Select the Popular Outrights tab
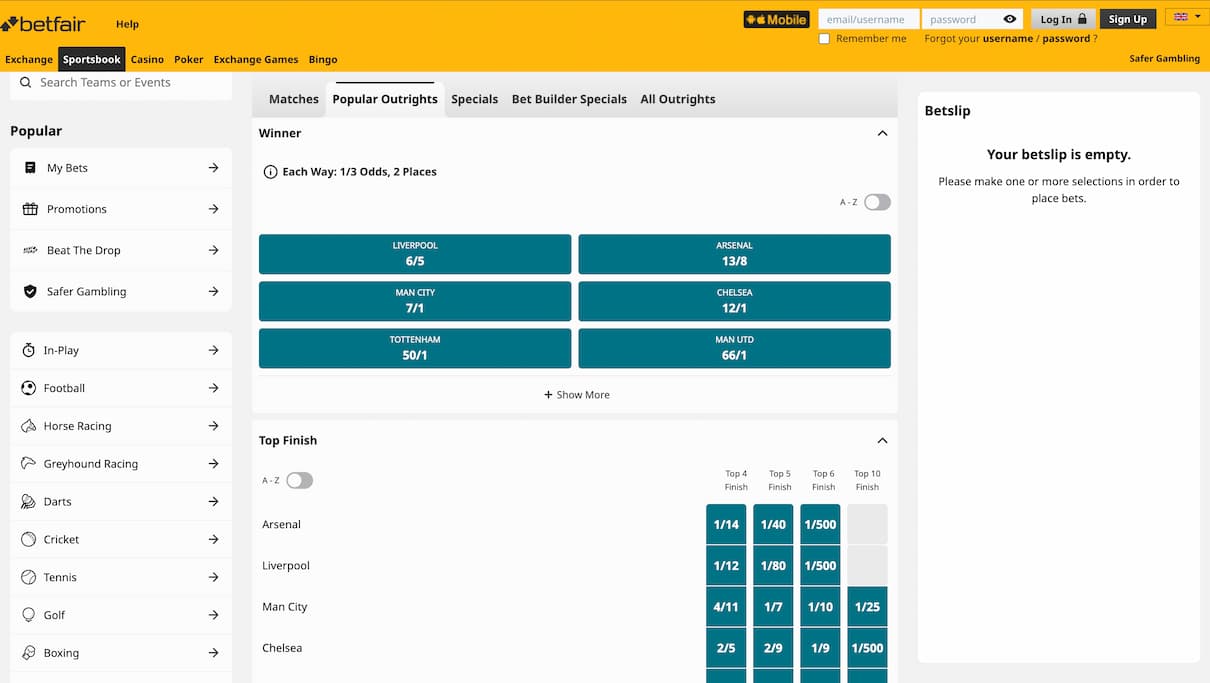The height and width of the screenshot is (683, 1210). [385, 99]
